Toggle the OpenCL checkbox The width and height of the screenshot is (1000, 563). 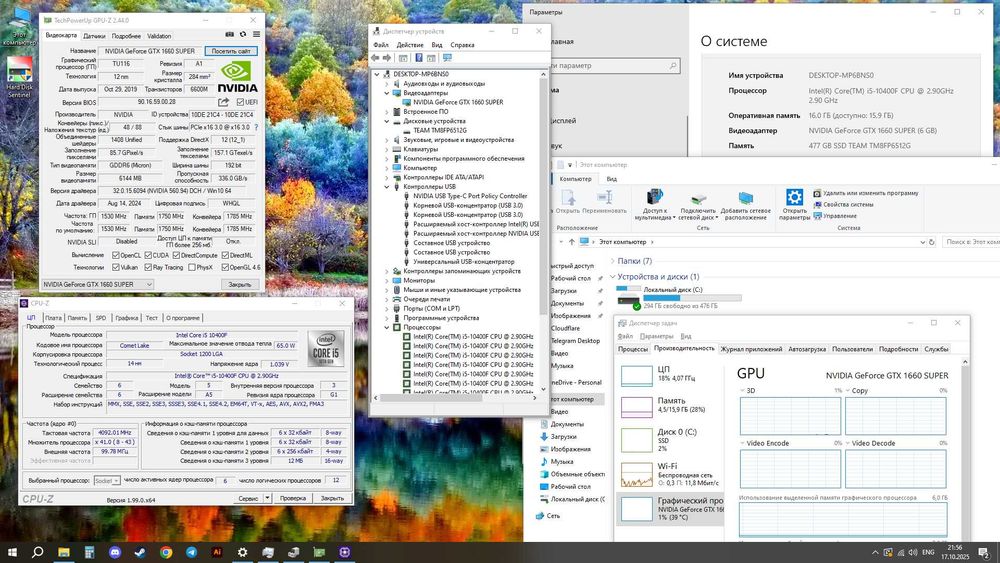pyautogui.click(x=115, y=255)
